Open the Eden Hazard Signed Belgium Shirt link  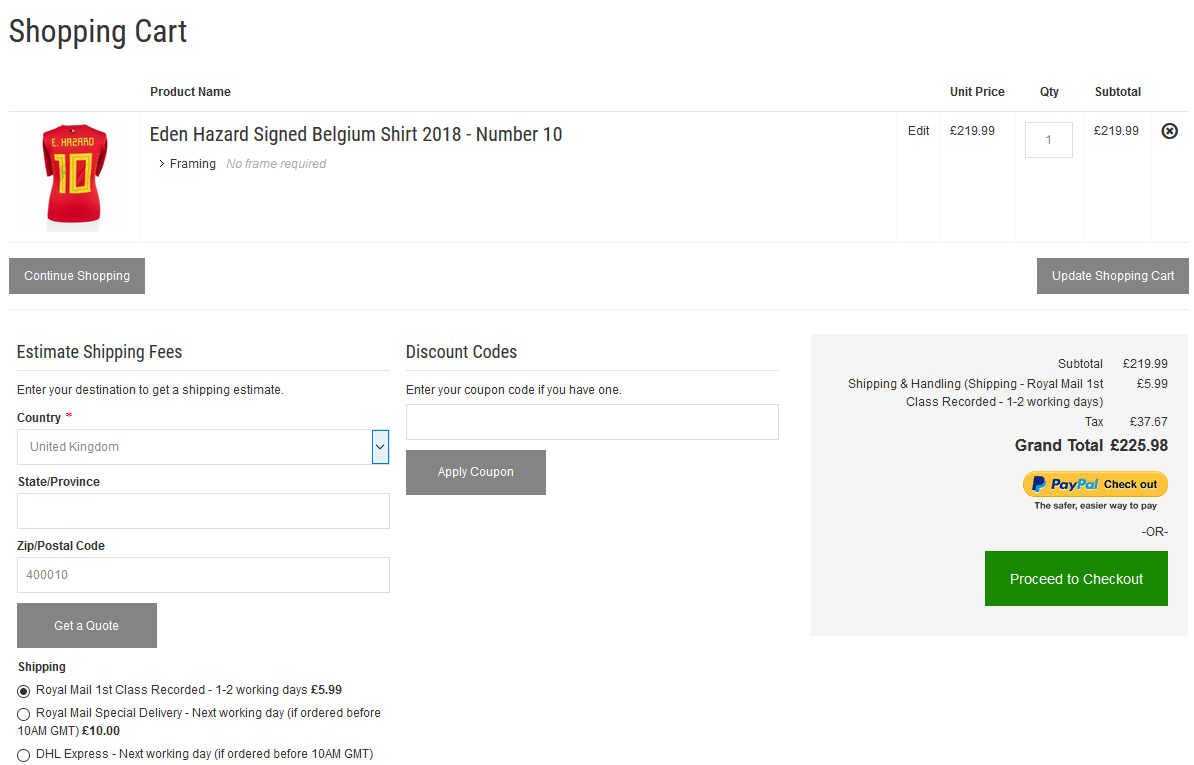click(x=356, y=134)
